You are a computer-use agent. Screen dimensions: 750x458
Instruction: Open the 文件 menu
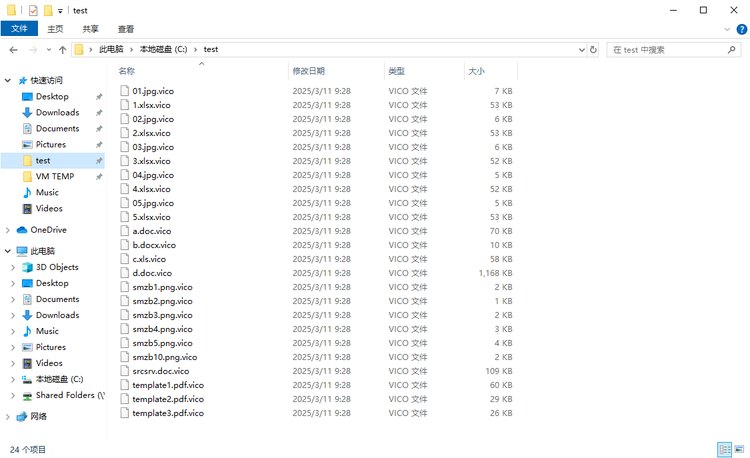[19, 29]
